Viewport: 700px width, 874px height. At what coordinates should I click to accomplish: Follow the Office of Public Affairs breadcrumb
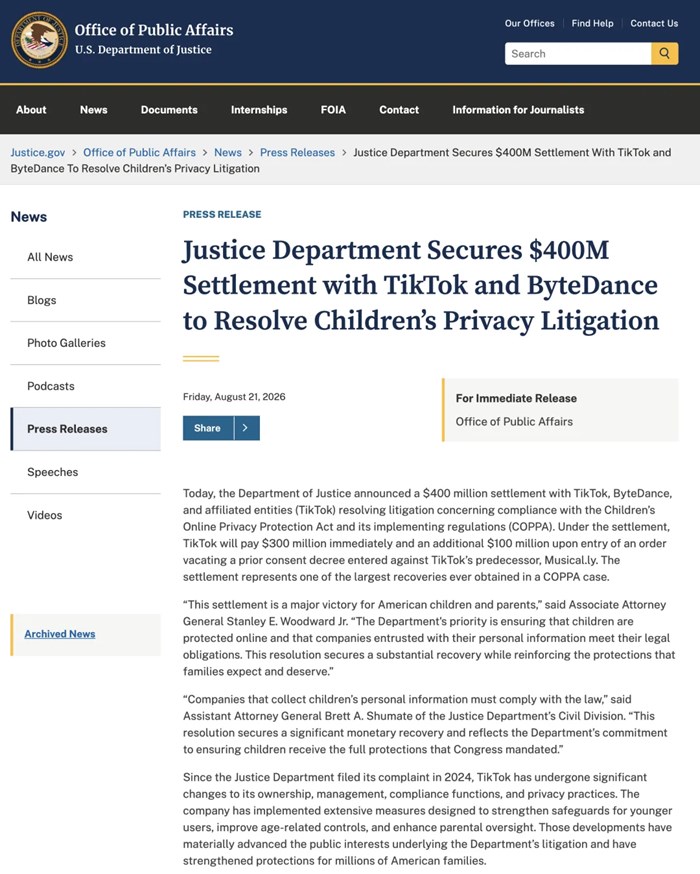pos(139,152)
